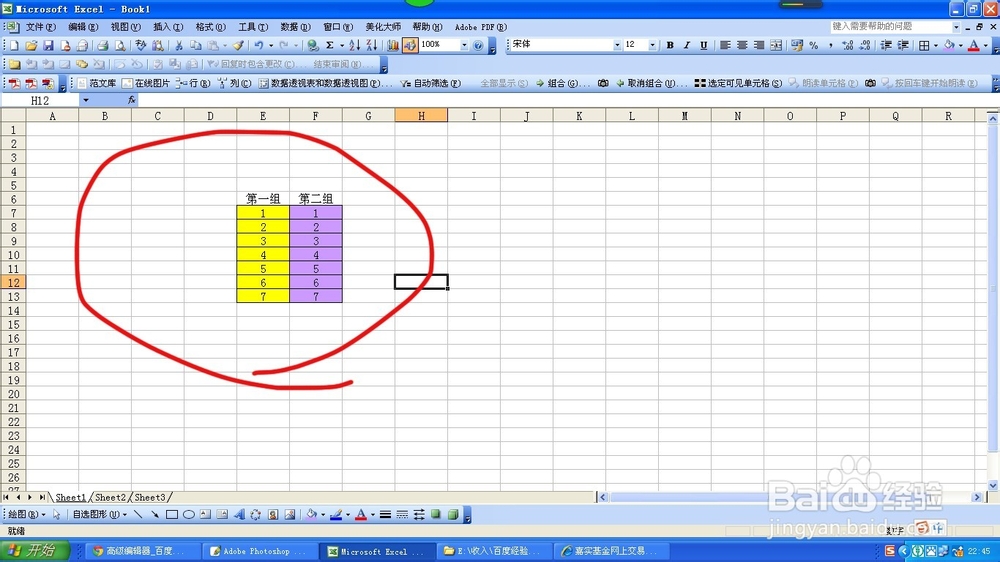Click the Help question-mark icon
Screen dimensions: 1000x562
[478, 45]
